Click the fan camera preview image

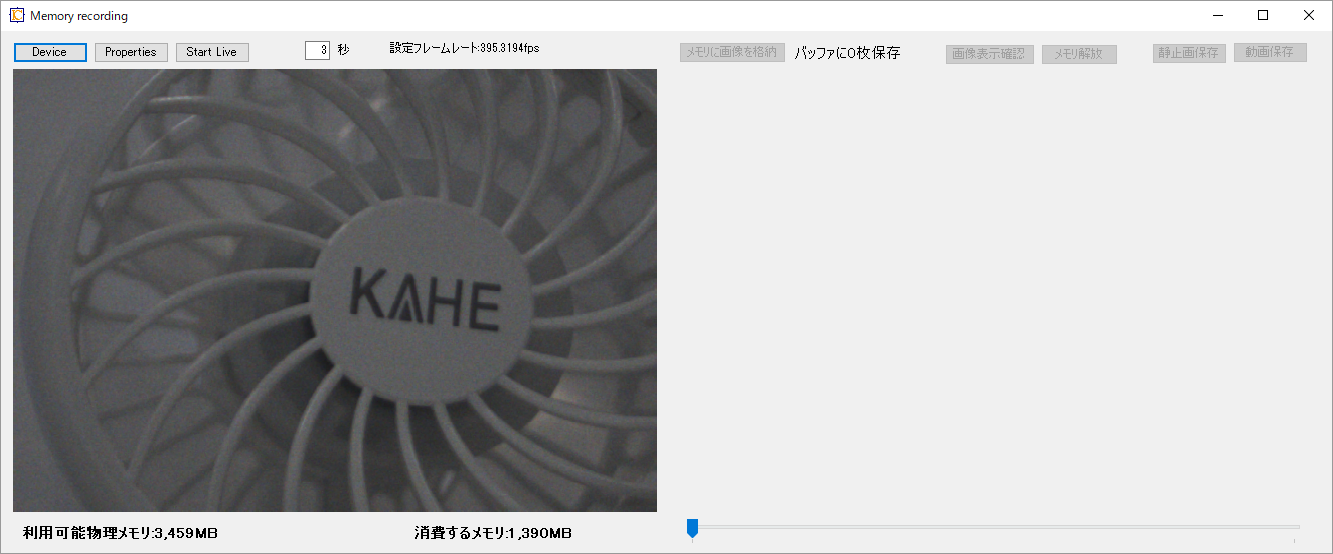[x=335, y=290]
